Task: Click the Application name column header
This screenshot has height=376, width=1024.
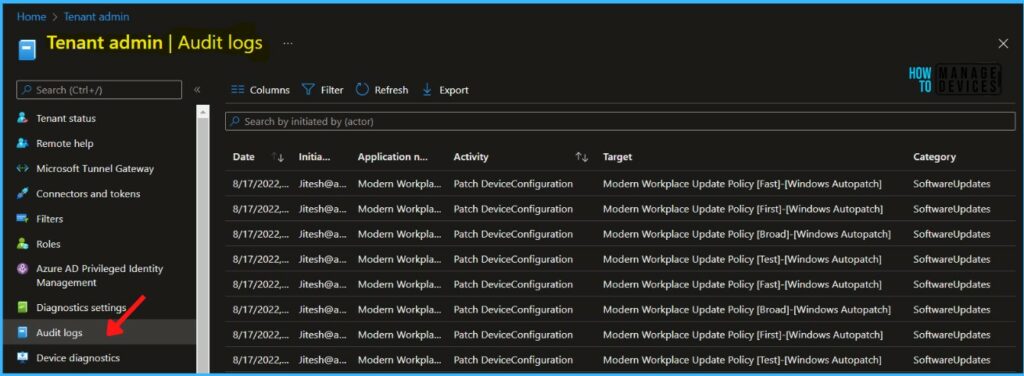Action: tap(393, 157)
